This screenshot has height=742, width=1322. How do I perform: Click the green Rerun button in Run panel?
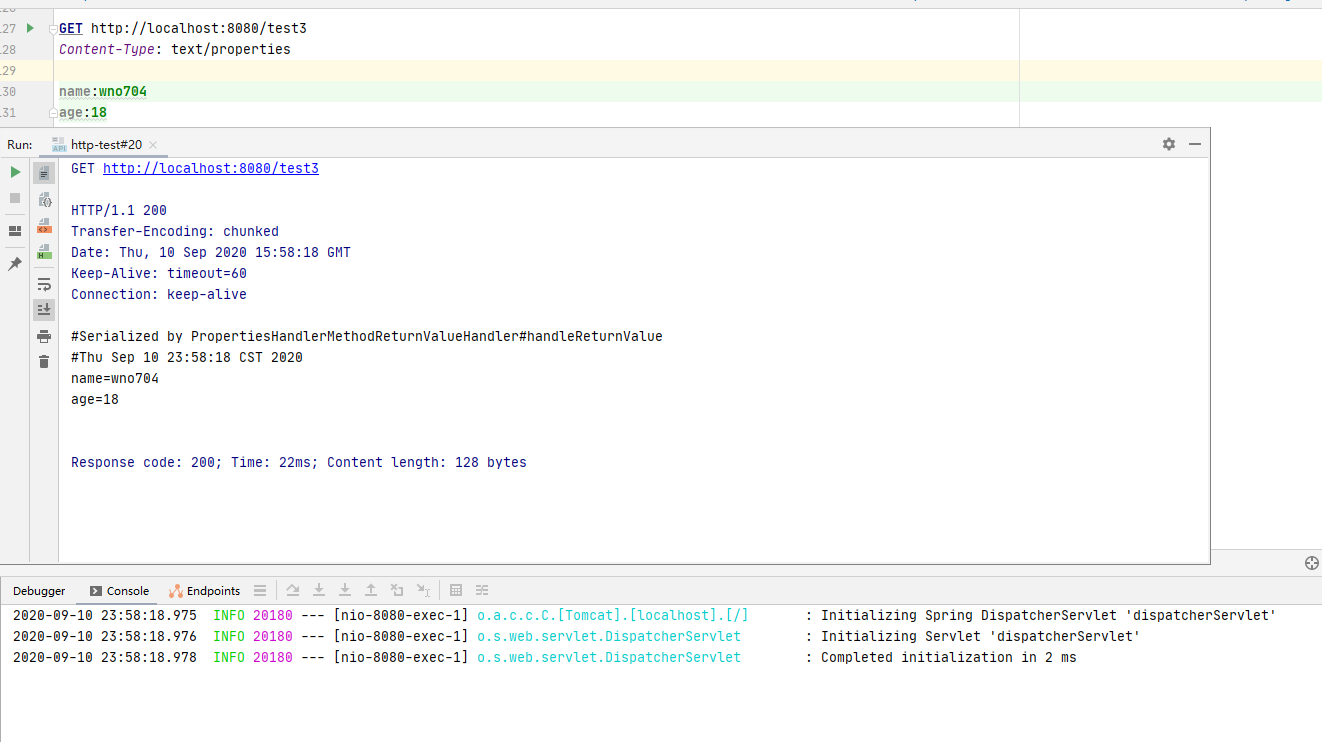(15, 172)
